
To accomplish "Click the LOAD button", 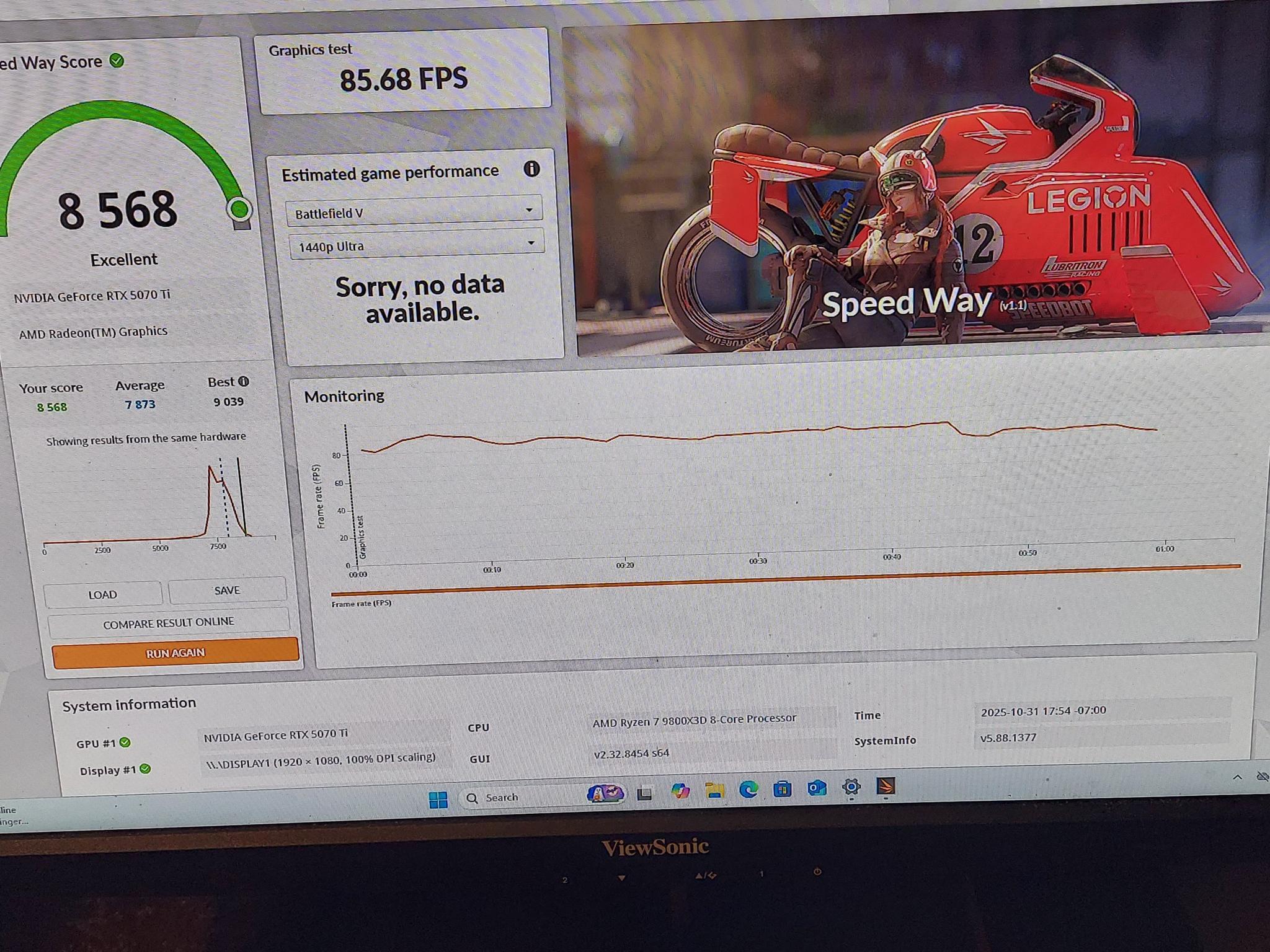I will click(103, 594).
